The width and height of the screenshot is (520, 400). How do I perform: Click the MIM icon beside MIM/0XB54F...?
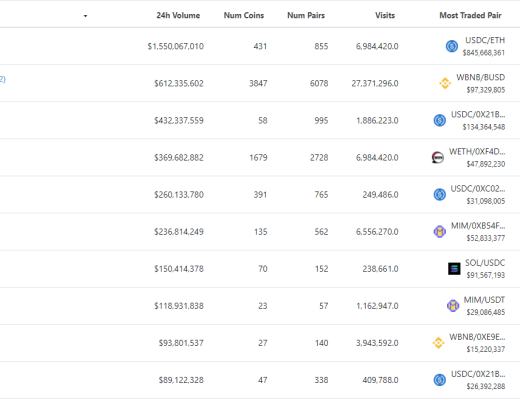pos(440,231)
